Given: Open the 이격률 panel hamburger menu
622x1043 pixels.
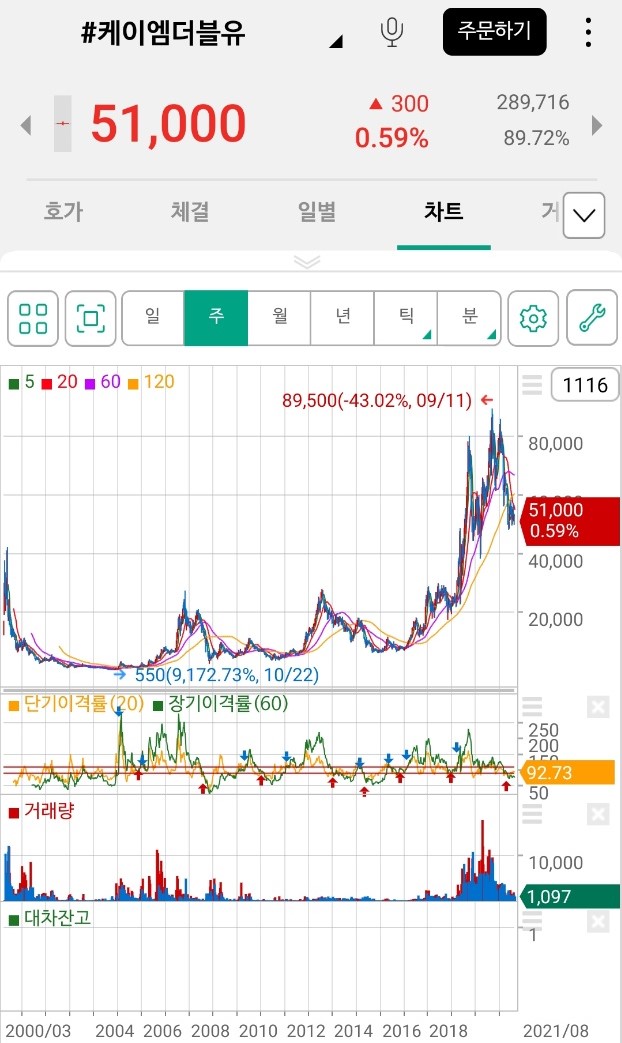Looking at the screenshot, I should click(532, 706).
